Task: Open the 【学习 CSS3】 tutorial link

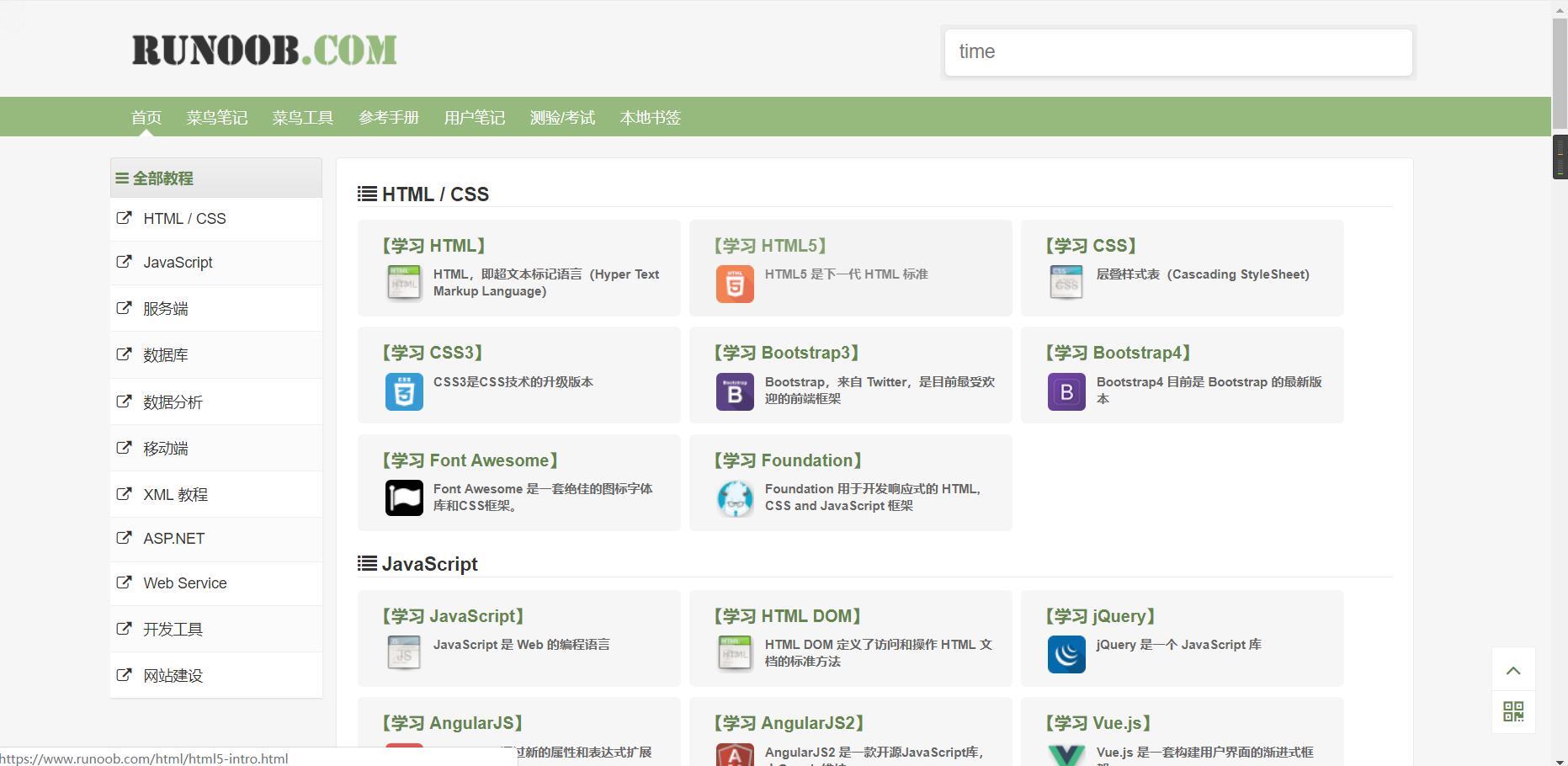Action: [x=433, y=353]
